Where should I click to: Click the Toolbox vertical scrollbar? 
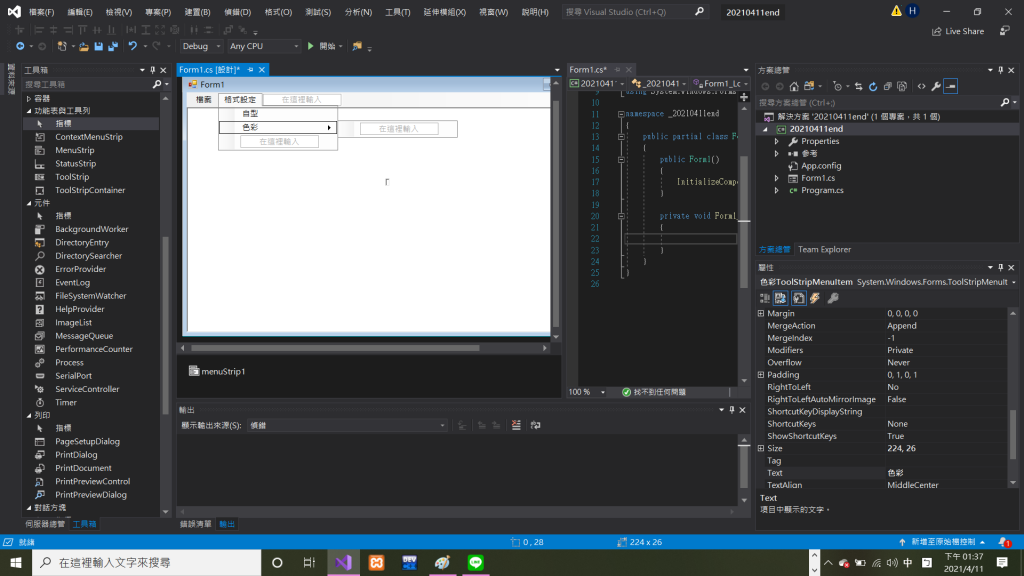point(165,304)
